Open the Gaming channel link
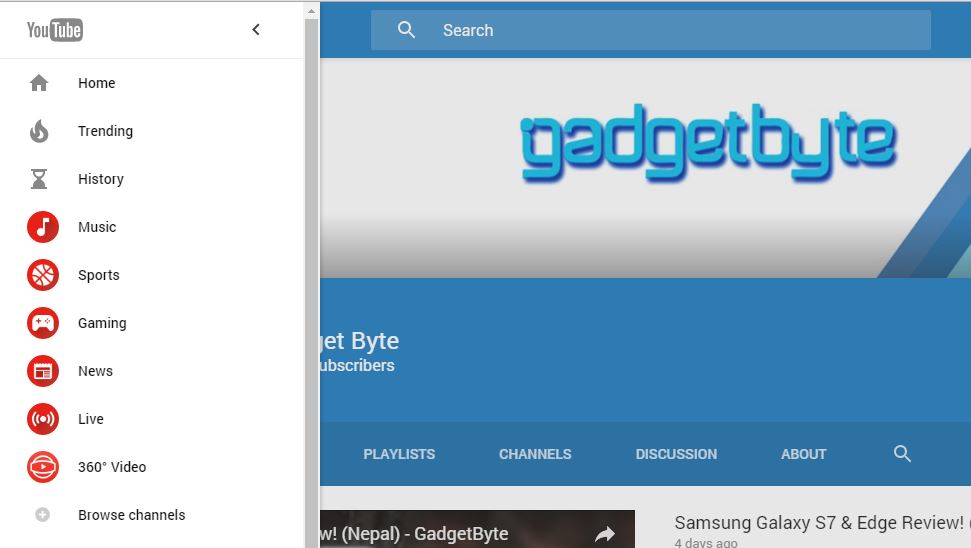 [102, 323]
